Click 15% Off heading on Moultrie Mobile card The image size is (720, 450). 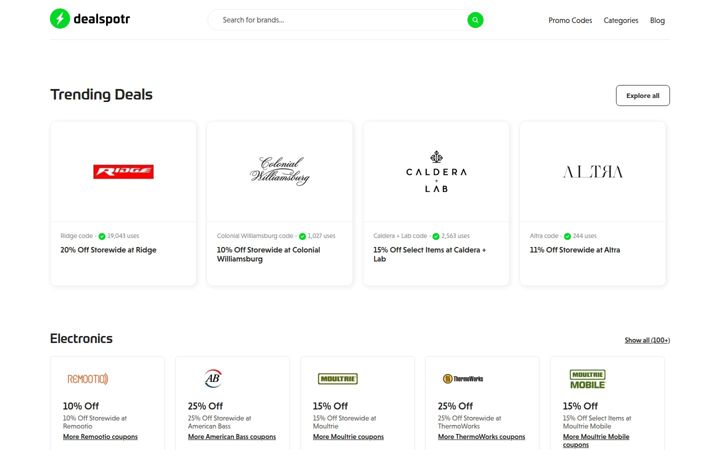tap(580, 406)
